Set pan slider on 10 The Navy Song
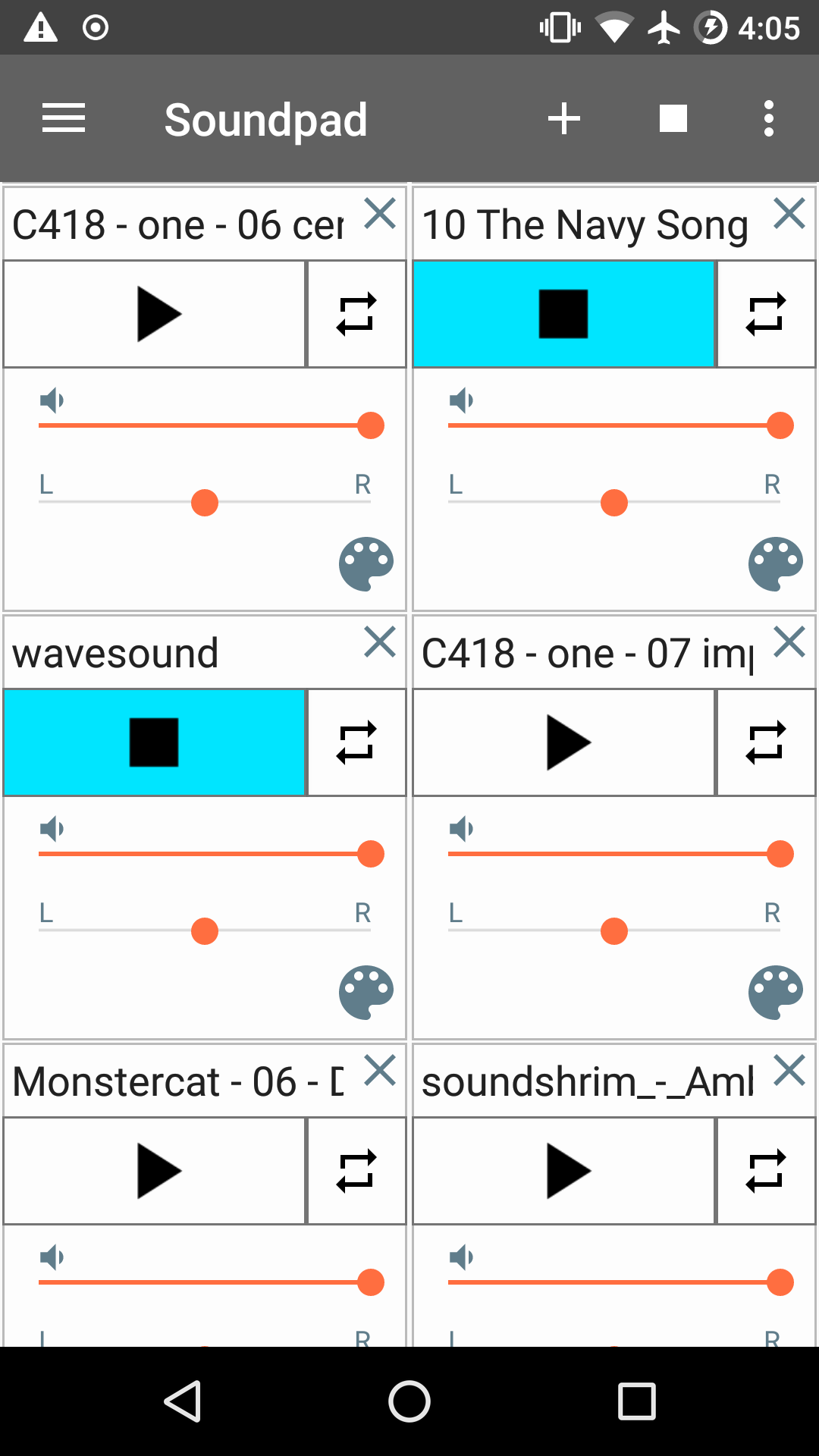This screenshot has width=819, height=1456. pos(614,502)
